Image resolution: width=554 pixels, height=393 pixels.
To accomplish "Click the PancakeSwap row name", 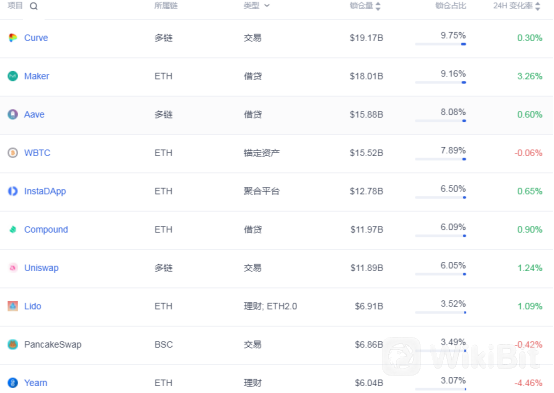I will [x=53, y=345].
